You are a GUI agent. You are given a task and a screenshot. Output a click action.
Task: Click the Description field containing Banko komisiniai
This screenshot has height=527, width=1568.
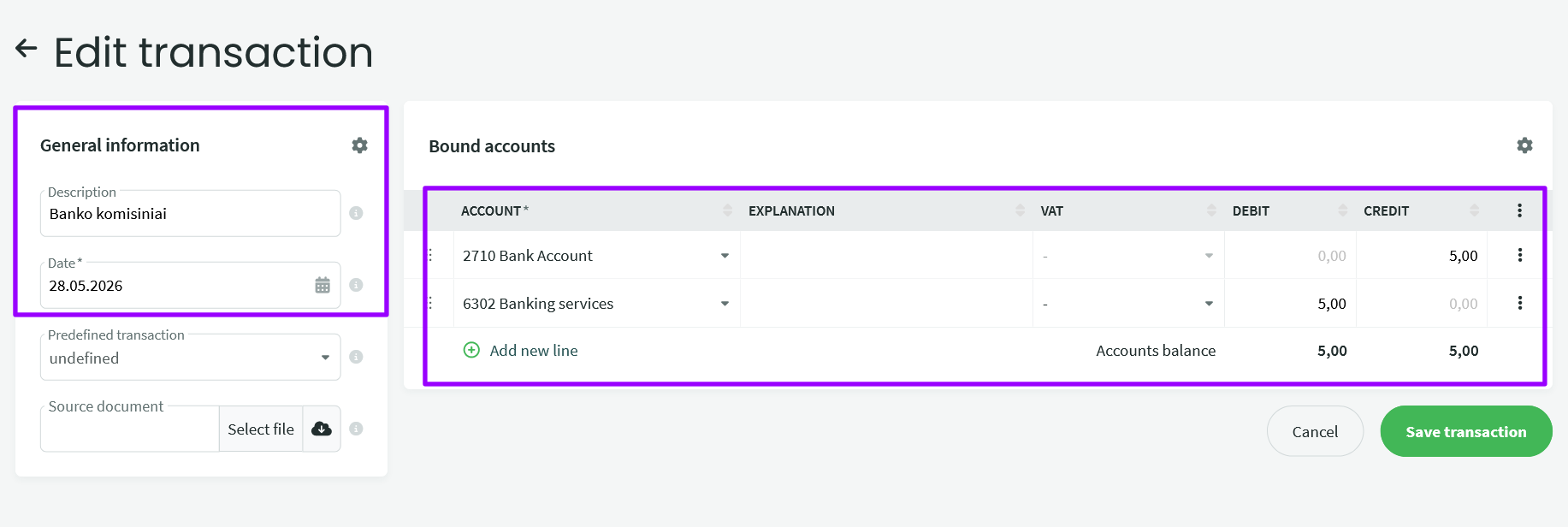tap(190, 213)
